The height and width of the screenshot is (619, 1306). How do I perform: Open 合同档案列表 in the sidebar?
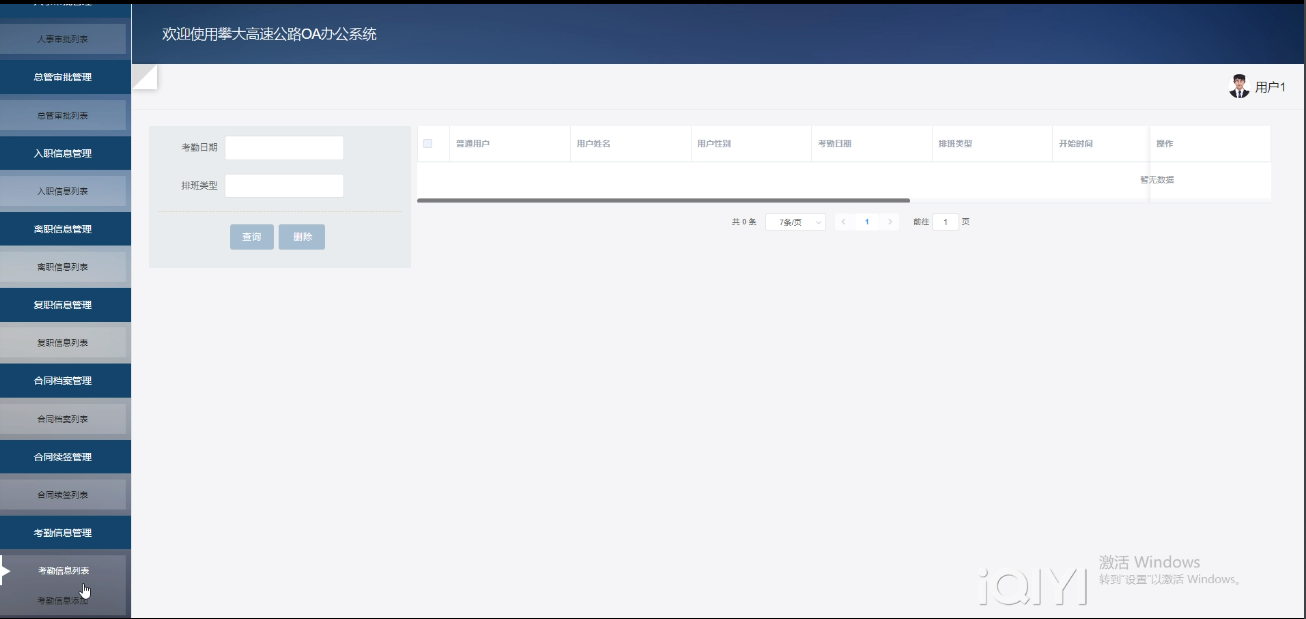pos(63,419)
